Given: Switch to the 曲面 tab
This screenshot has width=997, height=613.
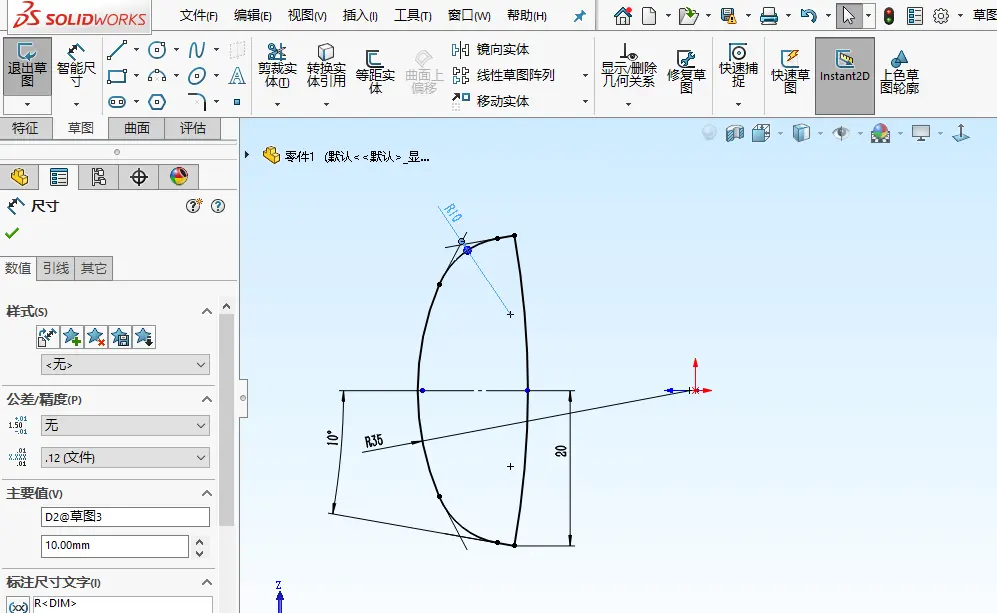Looking at the screenshot, I should [137, 128].
